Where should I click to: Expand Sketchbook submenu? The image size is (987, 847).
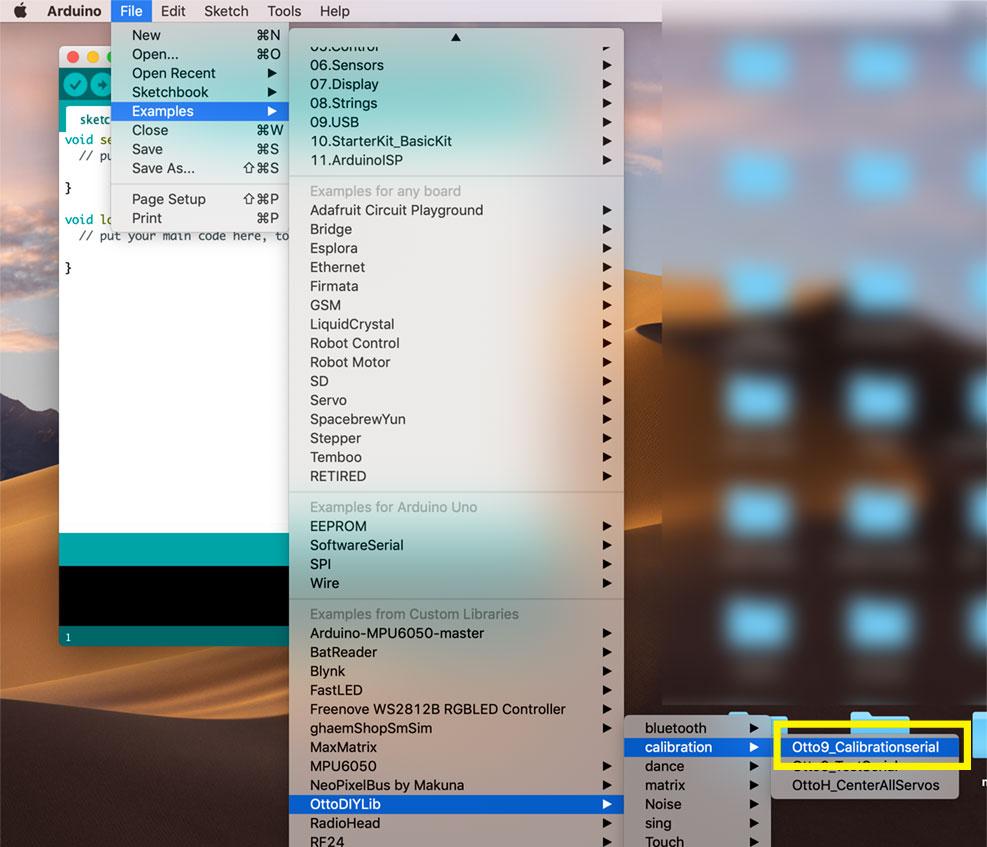click(200, 92)
